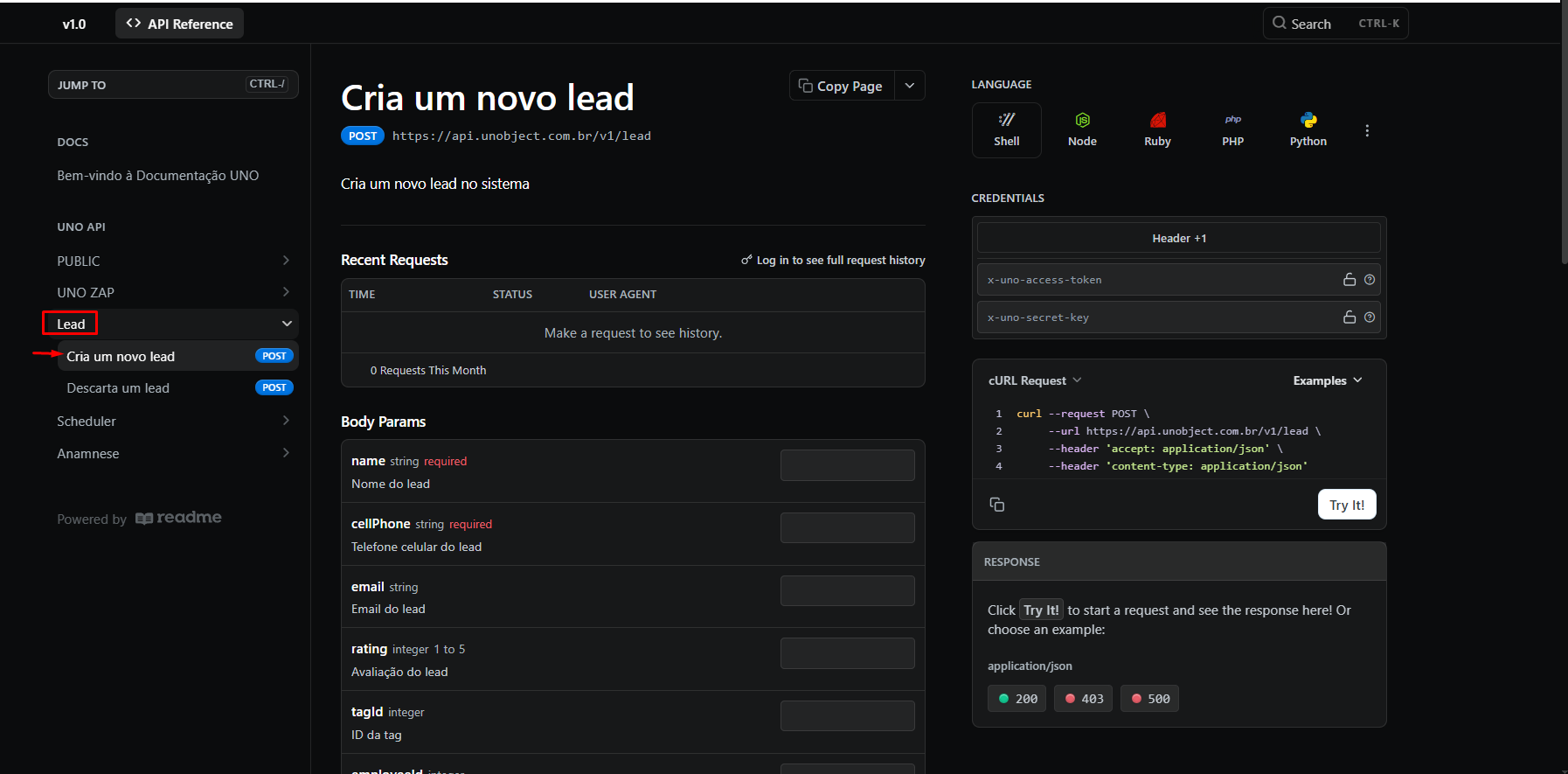Click the help icon for x-uno-access-token
The image size is (1568, 774).
1370,280
